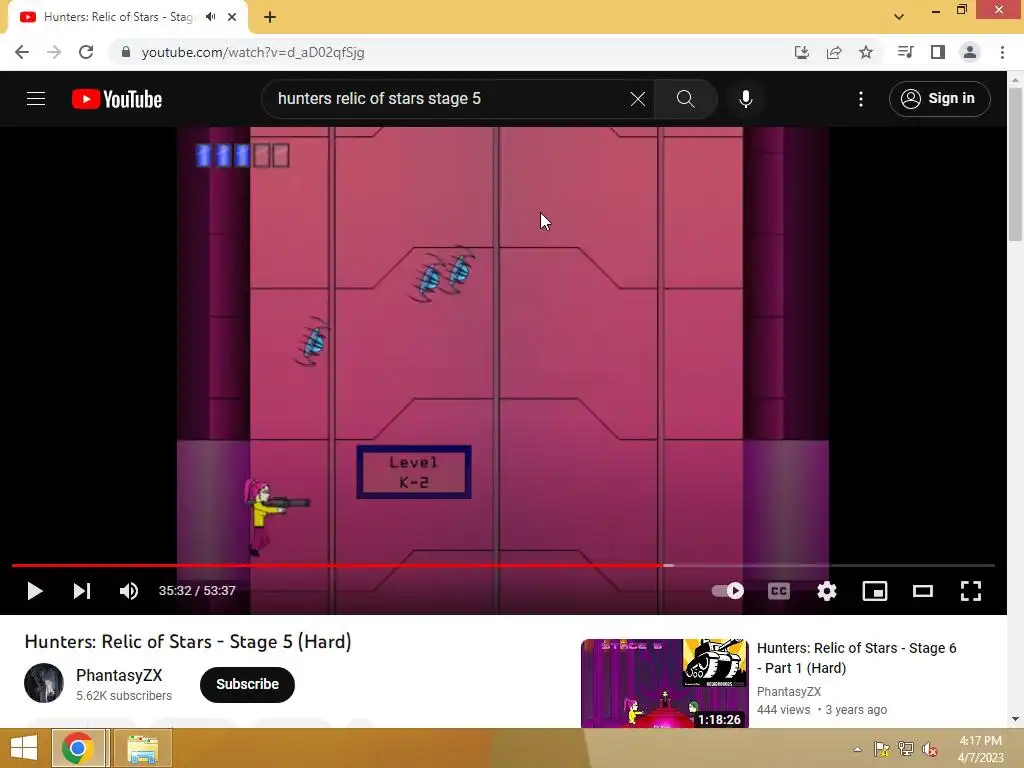The width and height of the screenshot is (1024, 768).
Task: Click the Sign in button
Action: pyautogui.click(x=939, y=99)
